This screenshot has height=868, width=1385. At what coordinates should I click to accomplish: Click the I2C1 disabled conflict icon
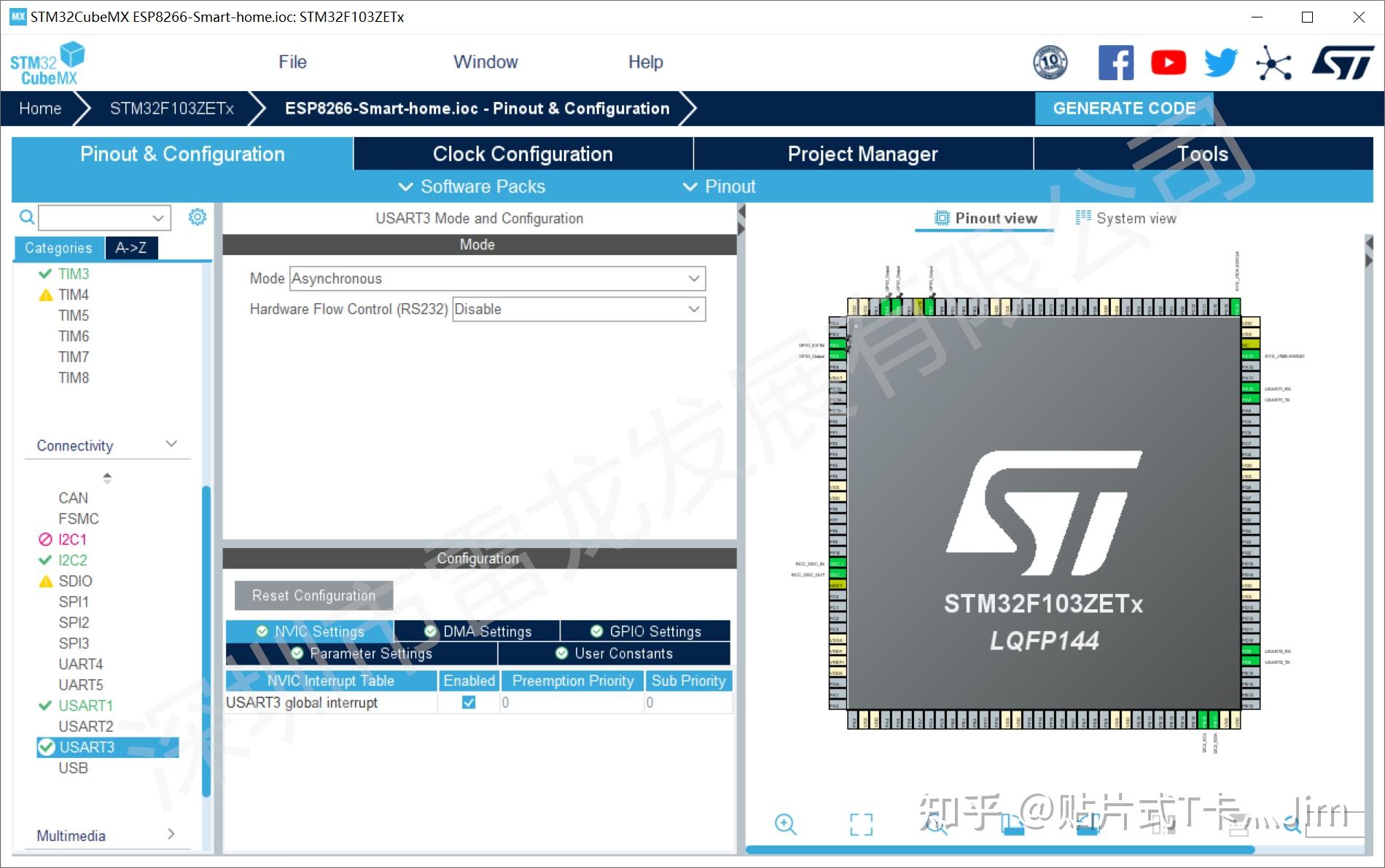point(45,539)
